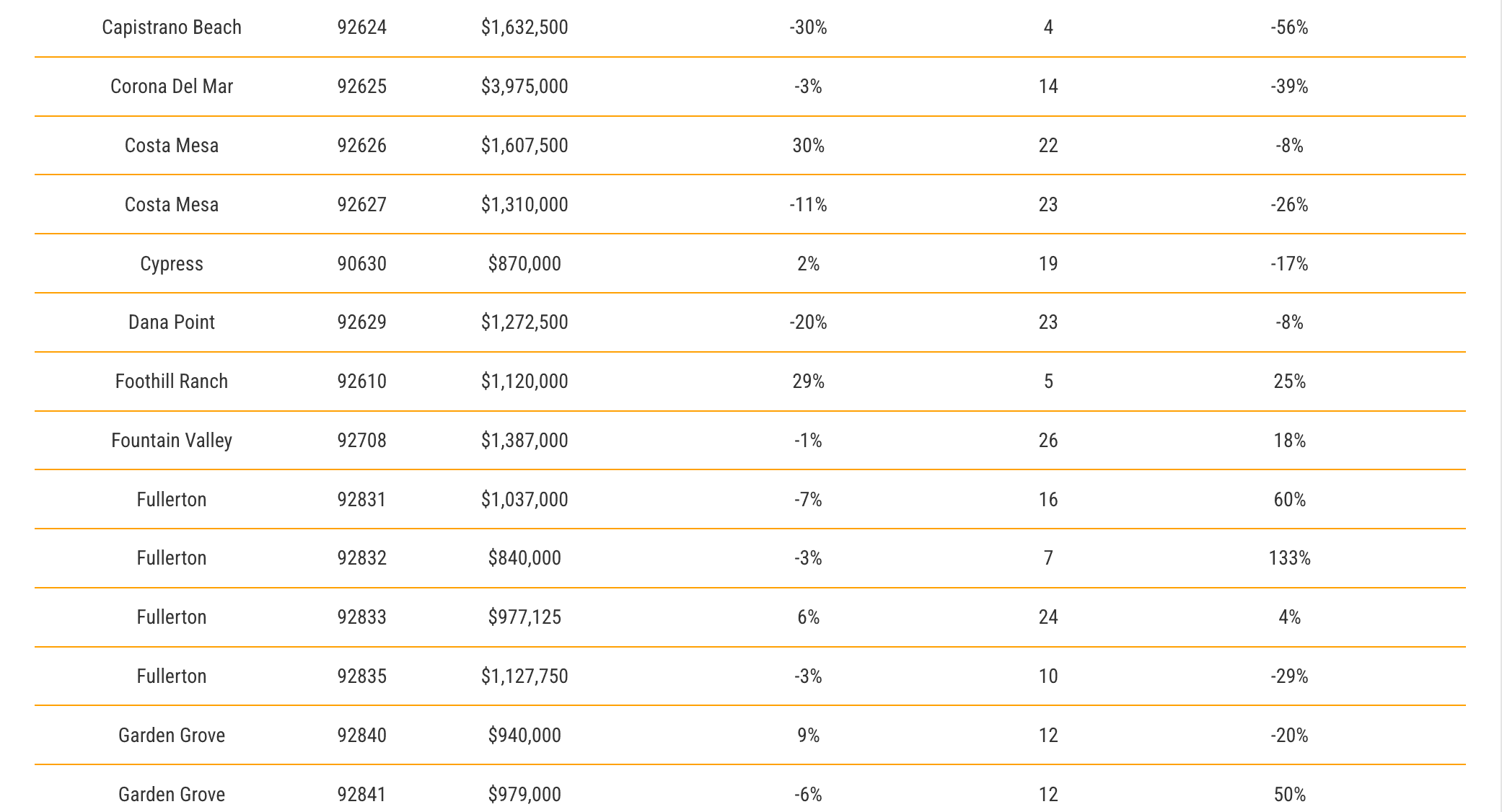Select the $870,000 price cell
Image resolution: width=1502 pixels, height=812 pixels.
(524, 264)
